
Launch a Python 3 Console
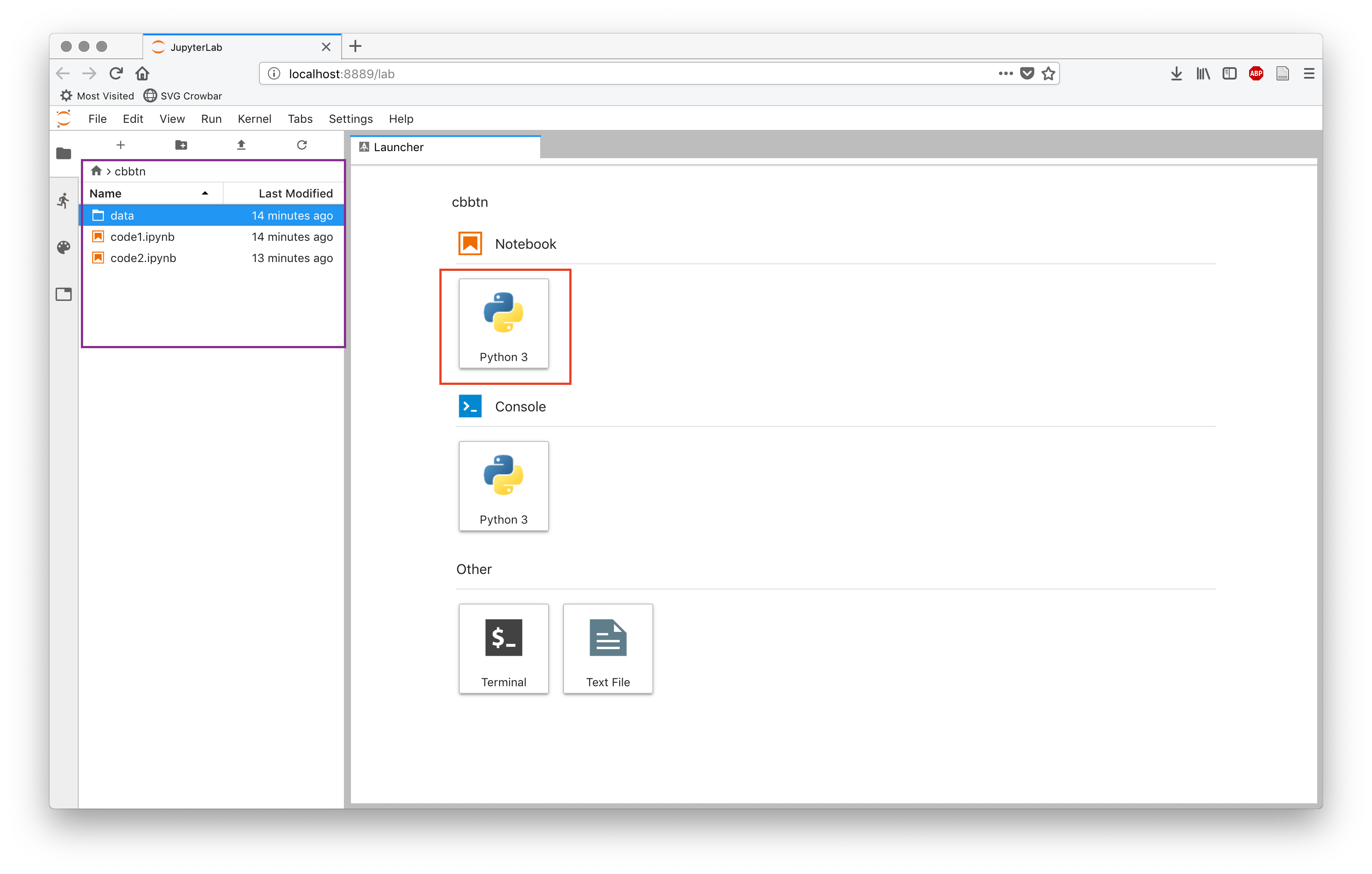[503, 486]
